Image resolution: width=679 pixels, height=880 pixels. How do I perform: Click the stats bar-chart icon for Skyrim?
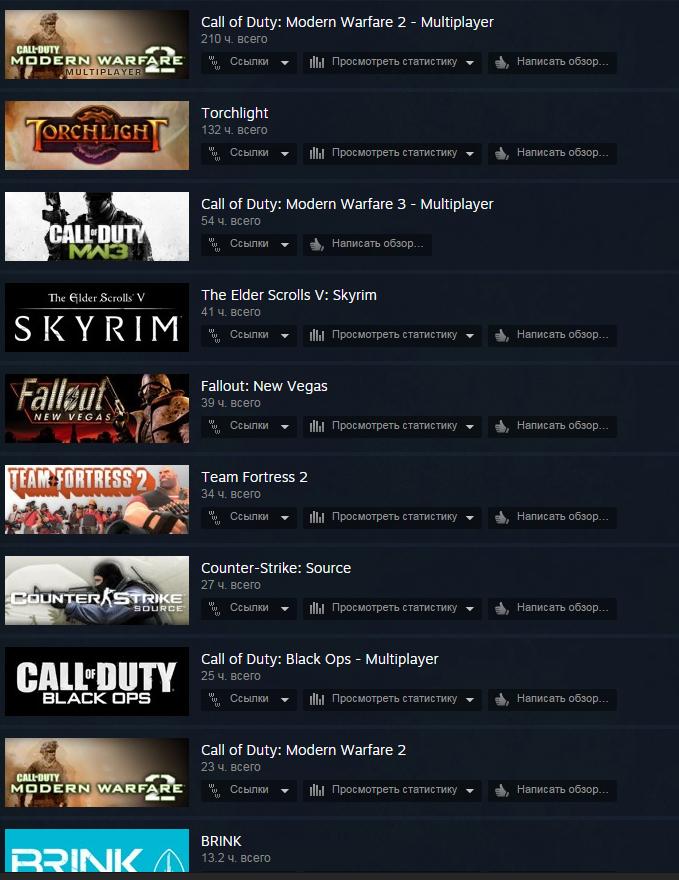pos(317,335)
